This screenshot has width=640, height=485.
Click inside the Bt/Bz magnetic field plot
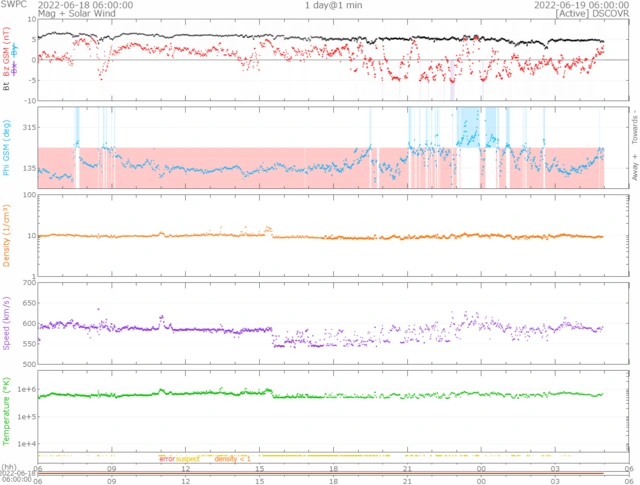(333, 60)
